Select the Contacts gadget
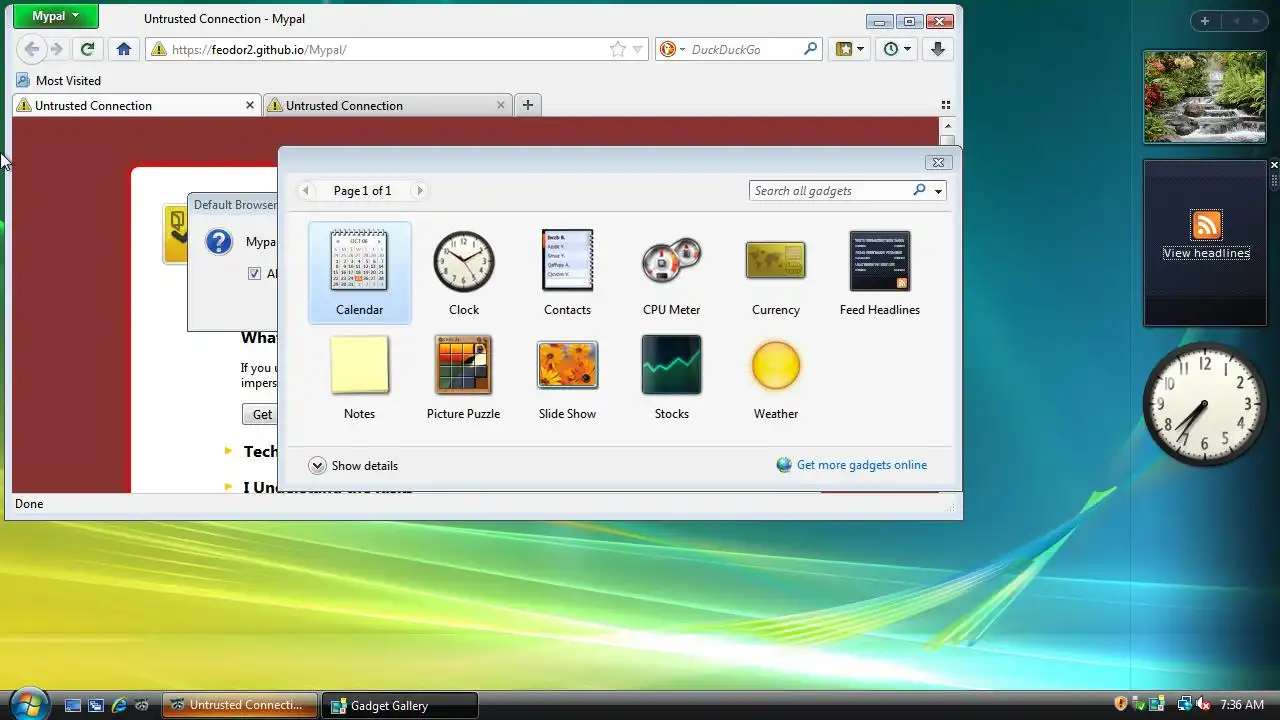Screen dimensions: 1280x720 (x=567, y=273)
